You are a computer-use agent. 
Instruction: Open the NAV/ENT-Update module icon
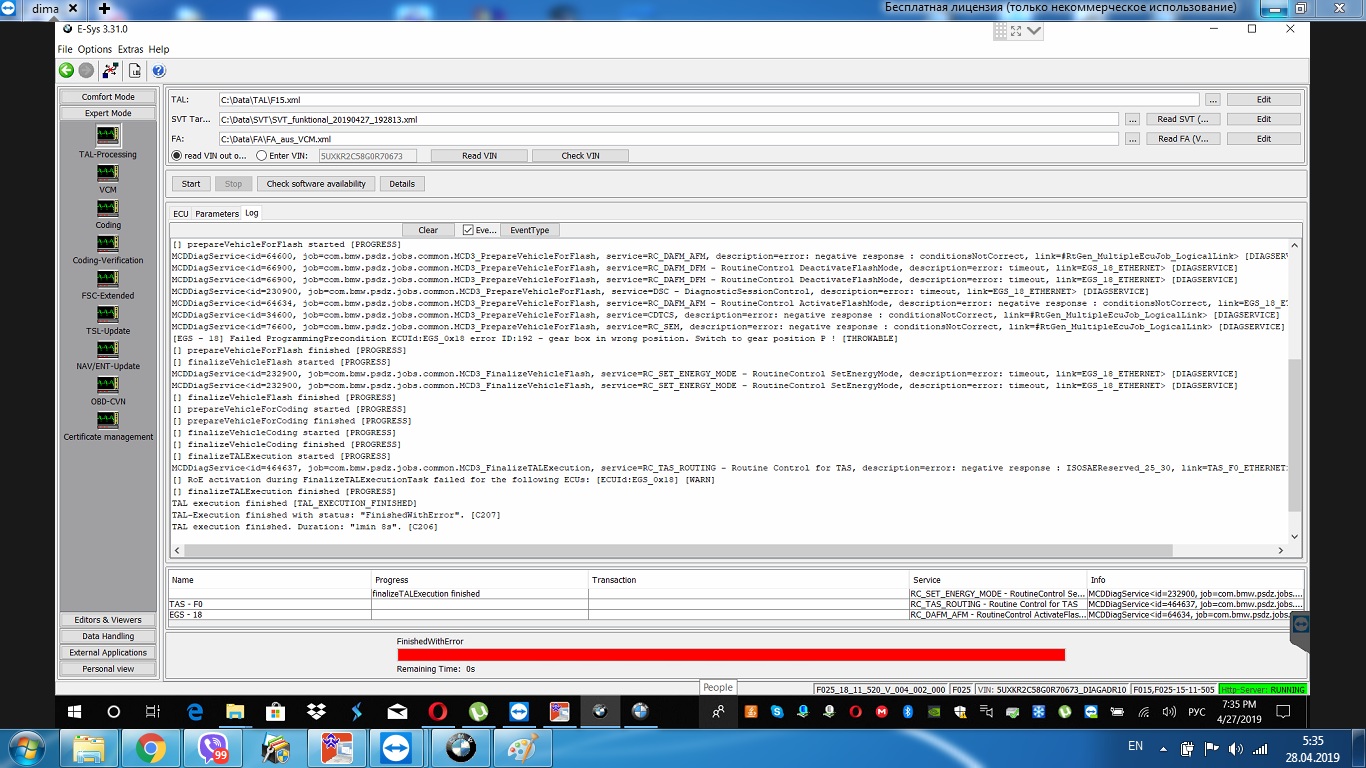pyautogui.click(x=108, y=349)
